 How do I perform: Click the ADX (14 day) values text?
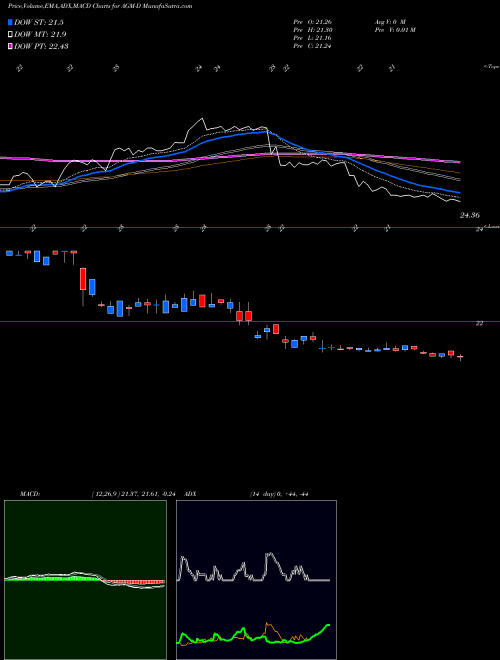pos(279,494)
